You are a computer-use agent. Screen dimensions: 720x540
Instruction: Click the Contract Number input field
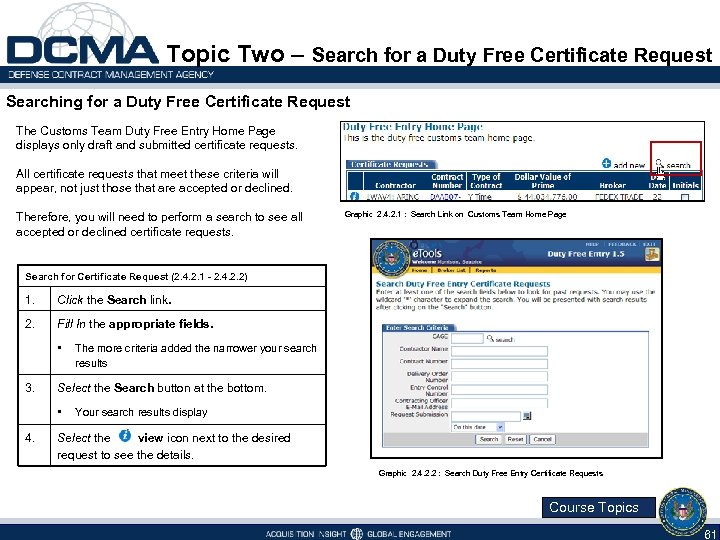click(x=499, y=364)
